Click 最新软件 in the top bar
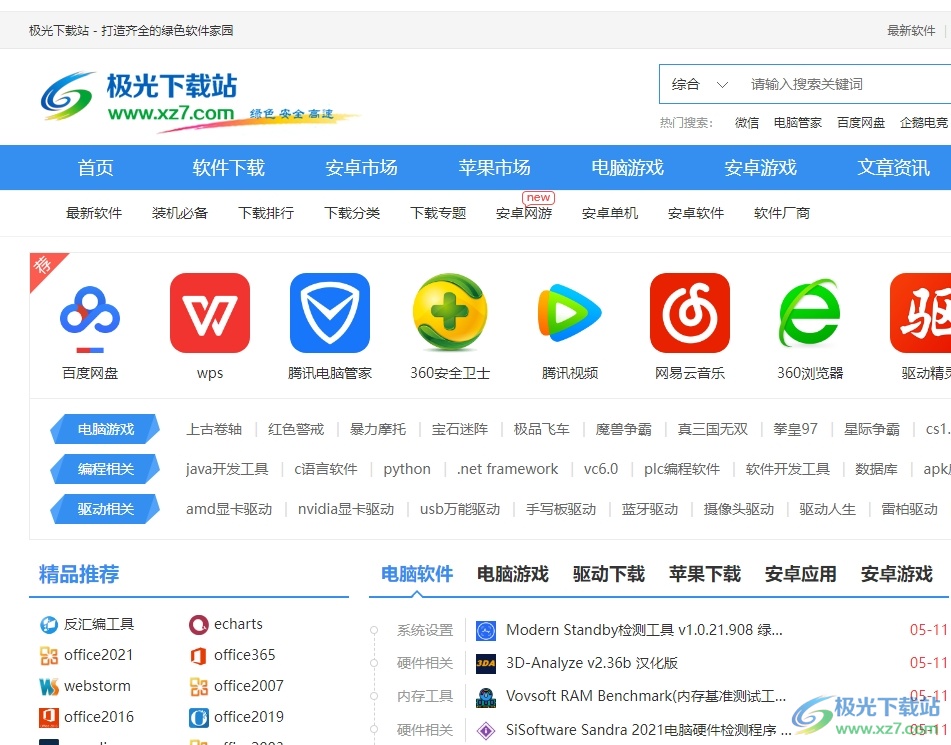 pos(911,30)
